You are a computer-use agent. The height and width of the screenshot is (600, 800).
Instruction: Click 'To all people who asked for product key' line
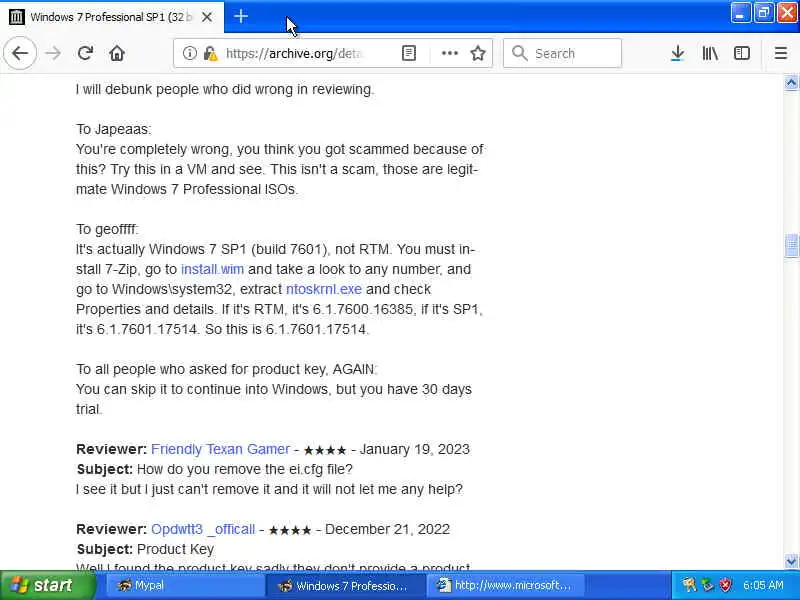pos(227,369)
